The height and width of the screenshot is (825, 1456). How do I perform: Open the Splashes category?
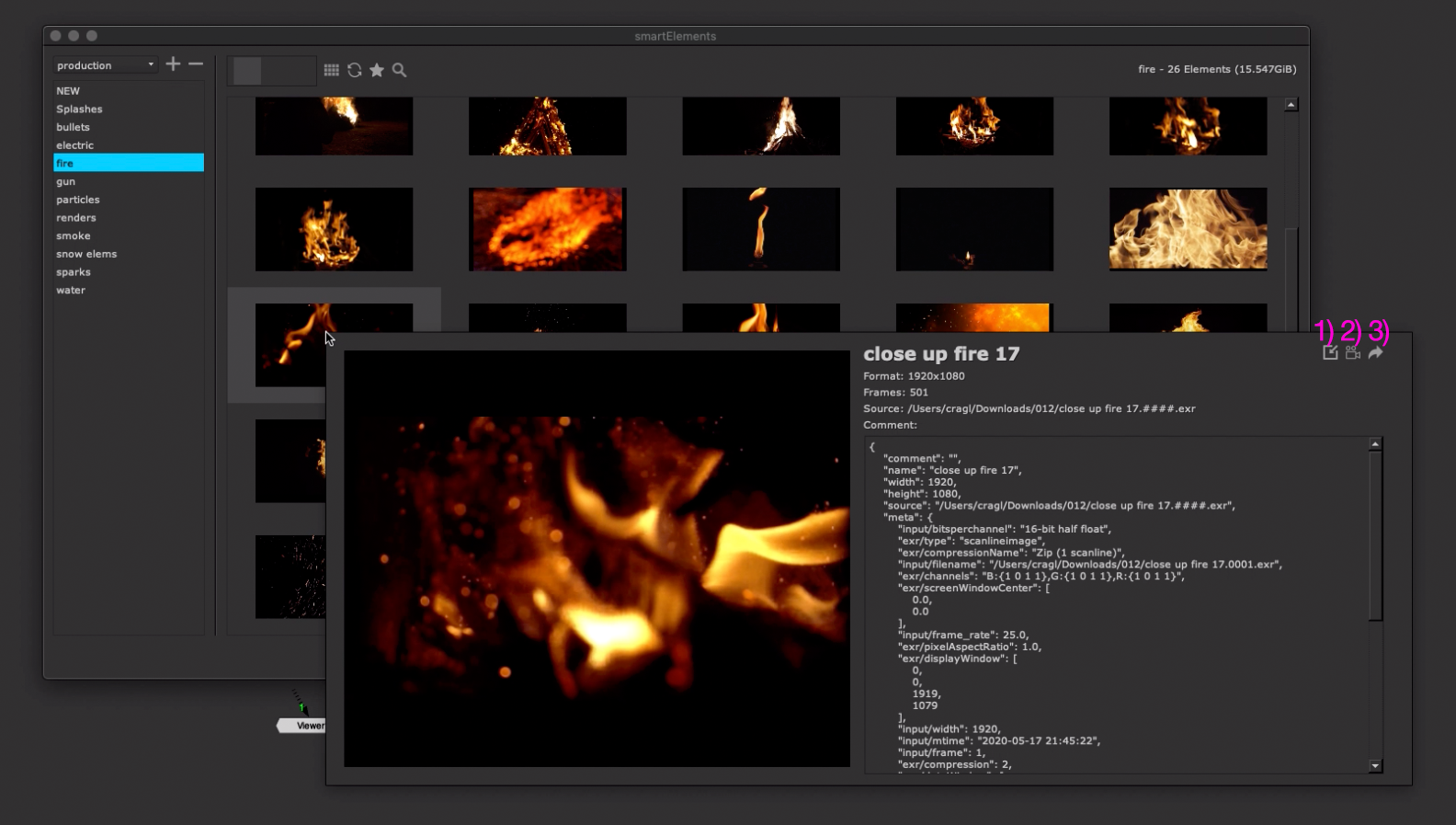pyautogui.click(x=79, y=109)
